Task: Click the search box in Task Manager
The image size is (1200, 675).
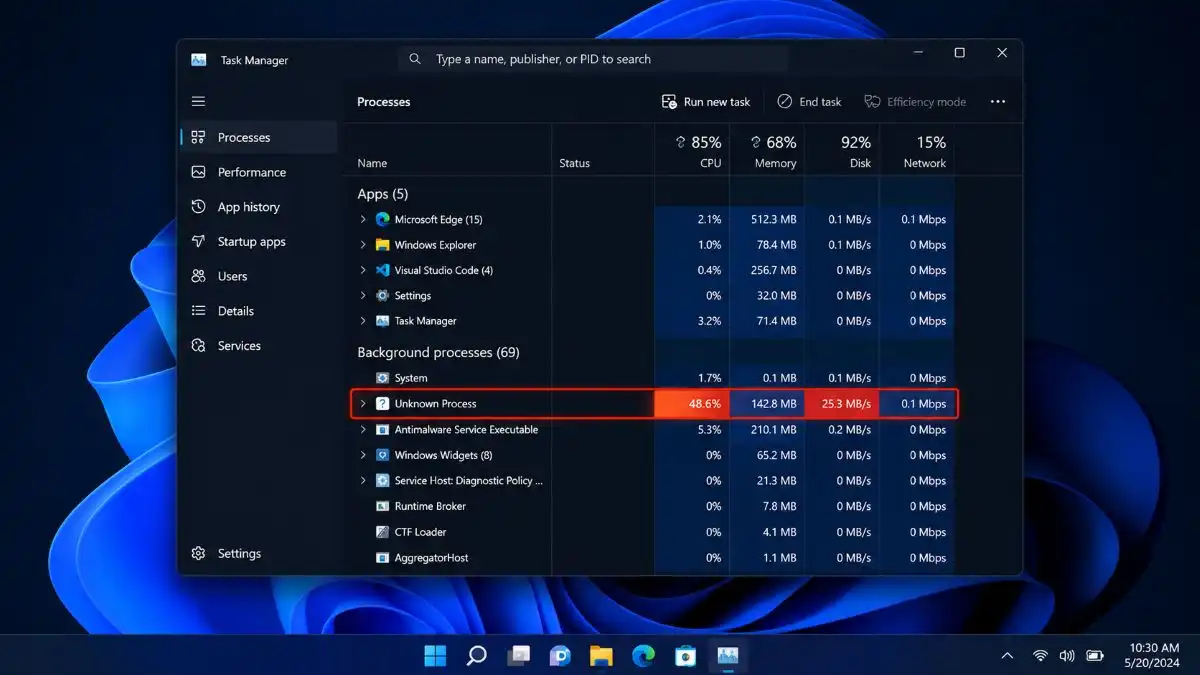Action: pyautogui.click(x=593, y=60)
